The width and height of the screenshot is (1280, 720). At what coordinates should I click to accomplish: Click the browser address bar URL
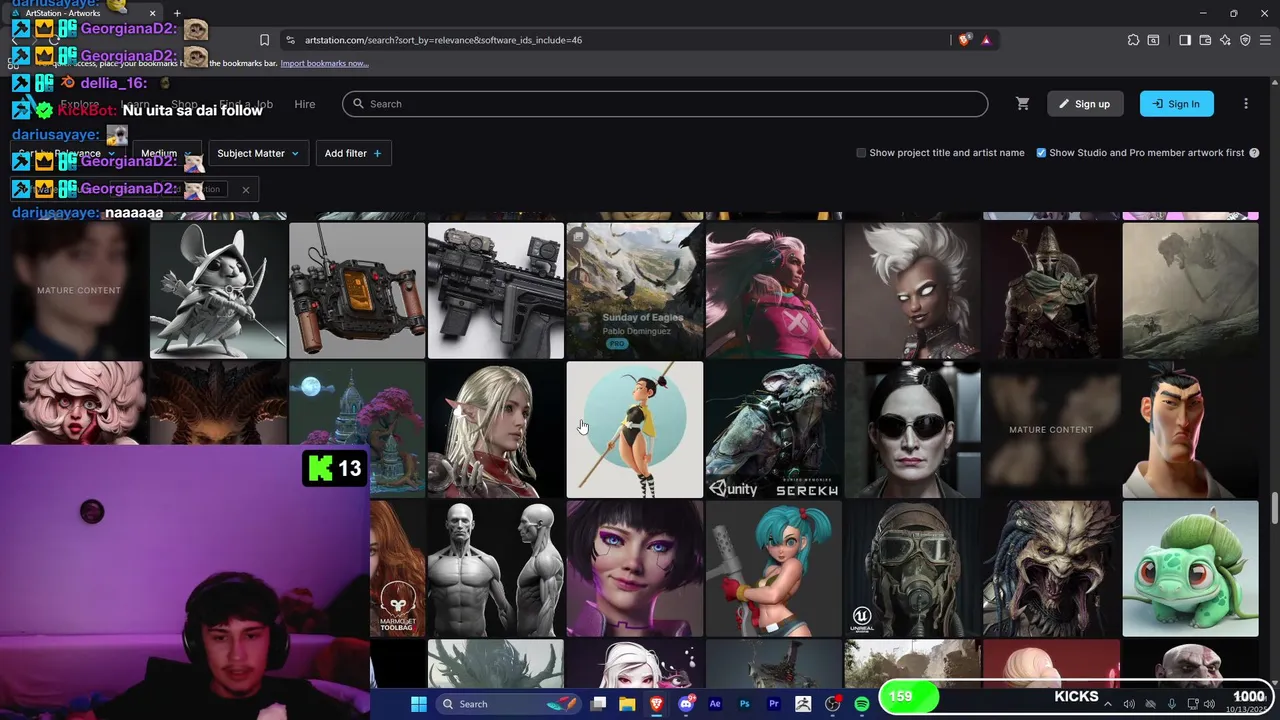pyautogui.click(x=443, y=40)
